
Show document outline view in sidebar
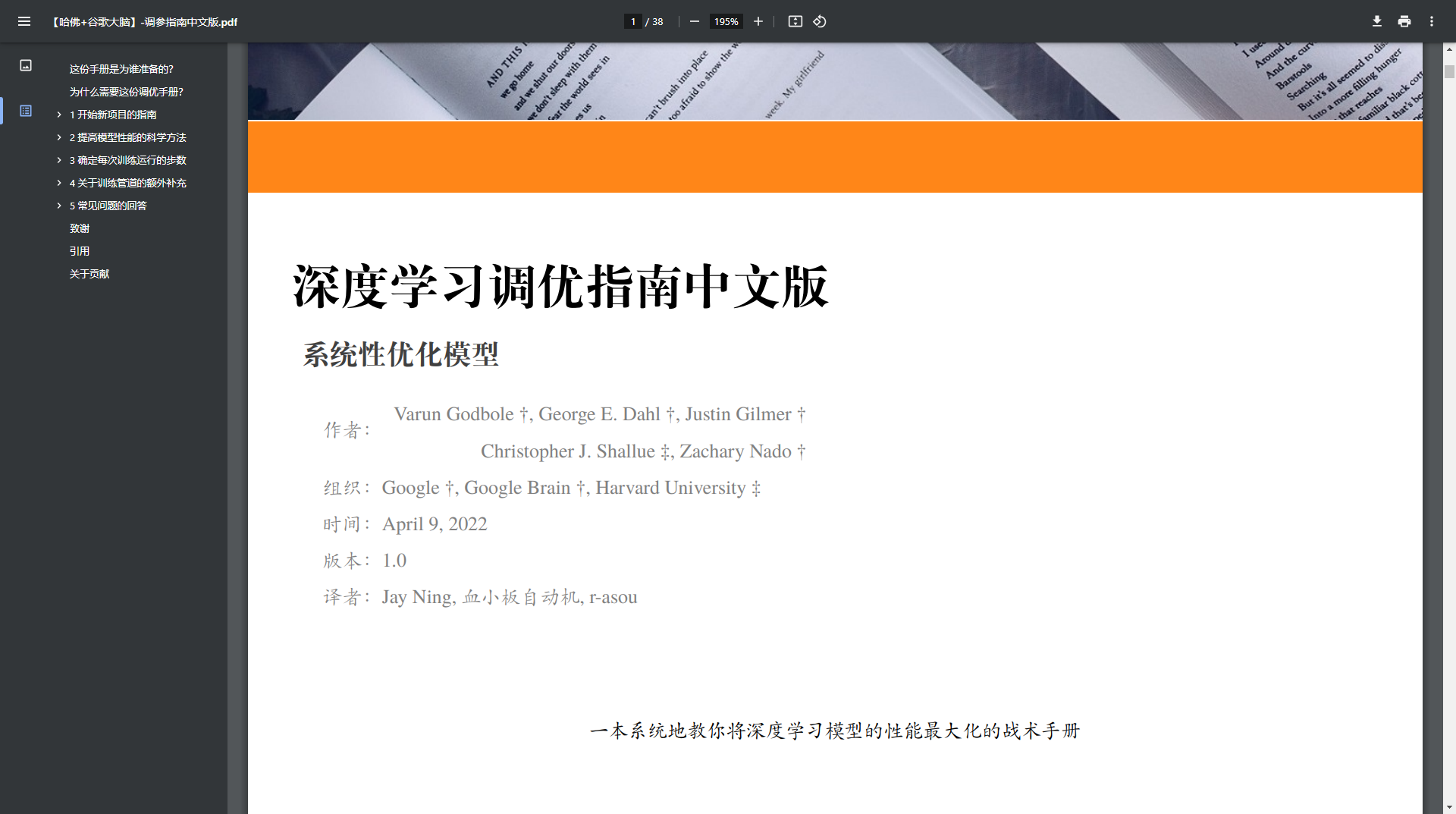pos(26,111)
